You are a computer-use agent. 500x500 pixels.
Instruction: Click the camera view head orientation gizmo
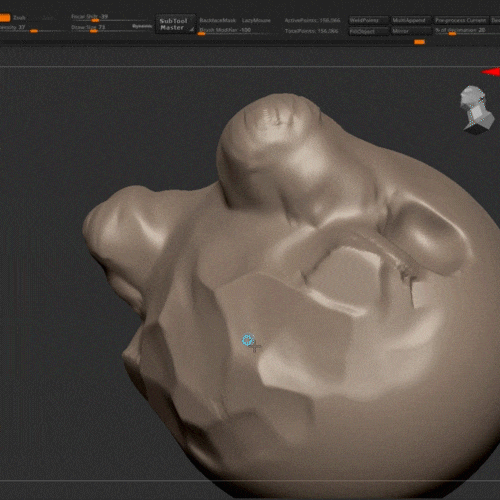[476, 110]
